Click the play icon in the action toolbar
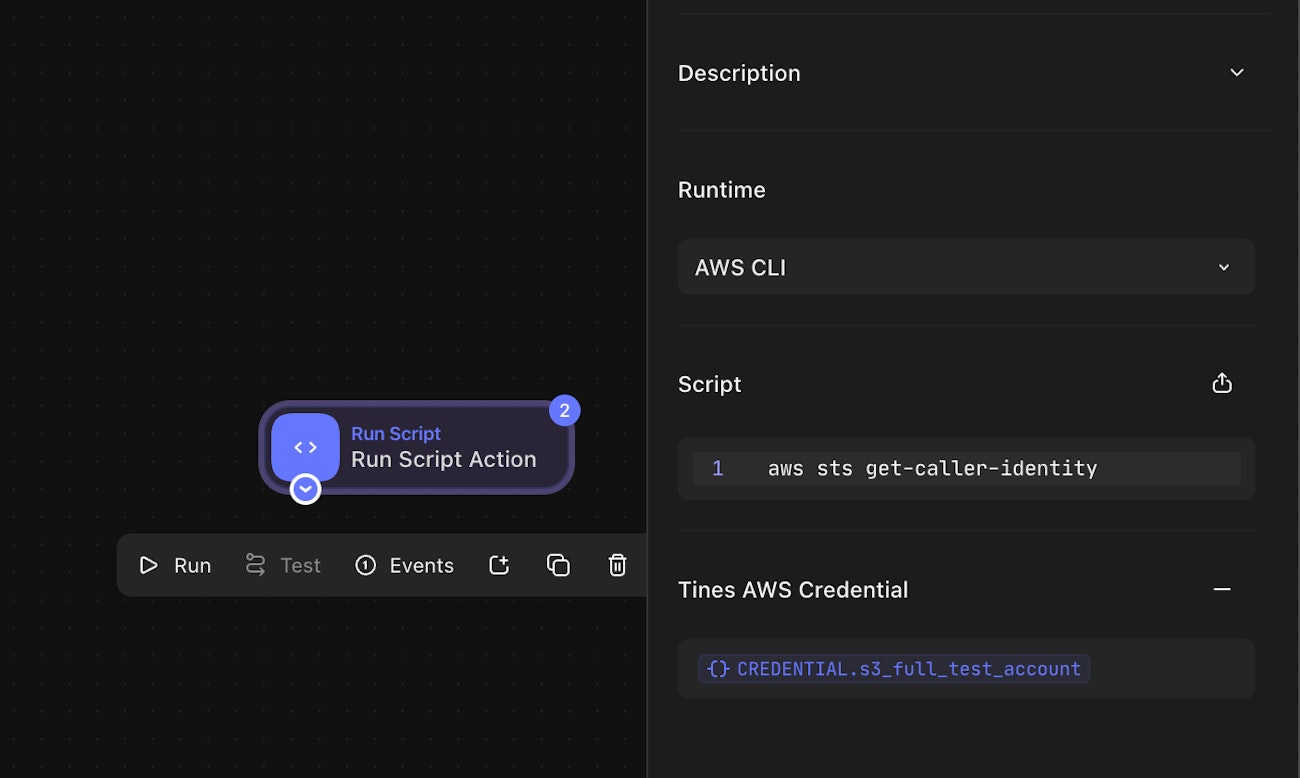Image resolution: width=1300 pixels, height=778 pixels. (x=149, y=566)
